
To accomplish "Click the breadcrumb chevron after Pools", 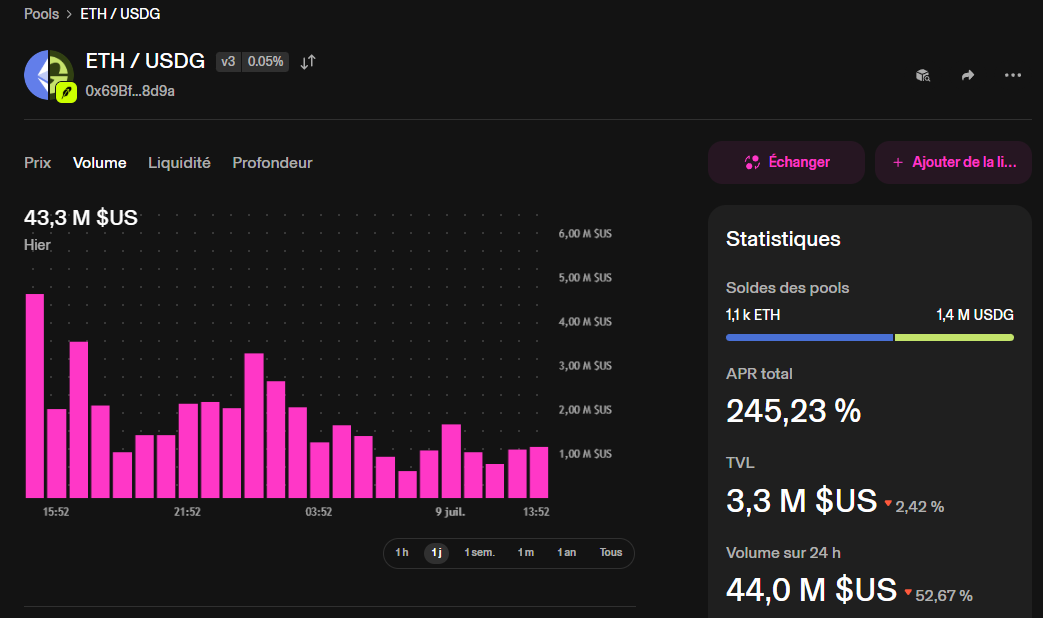I will tap(69, 14).
